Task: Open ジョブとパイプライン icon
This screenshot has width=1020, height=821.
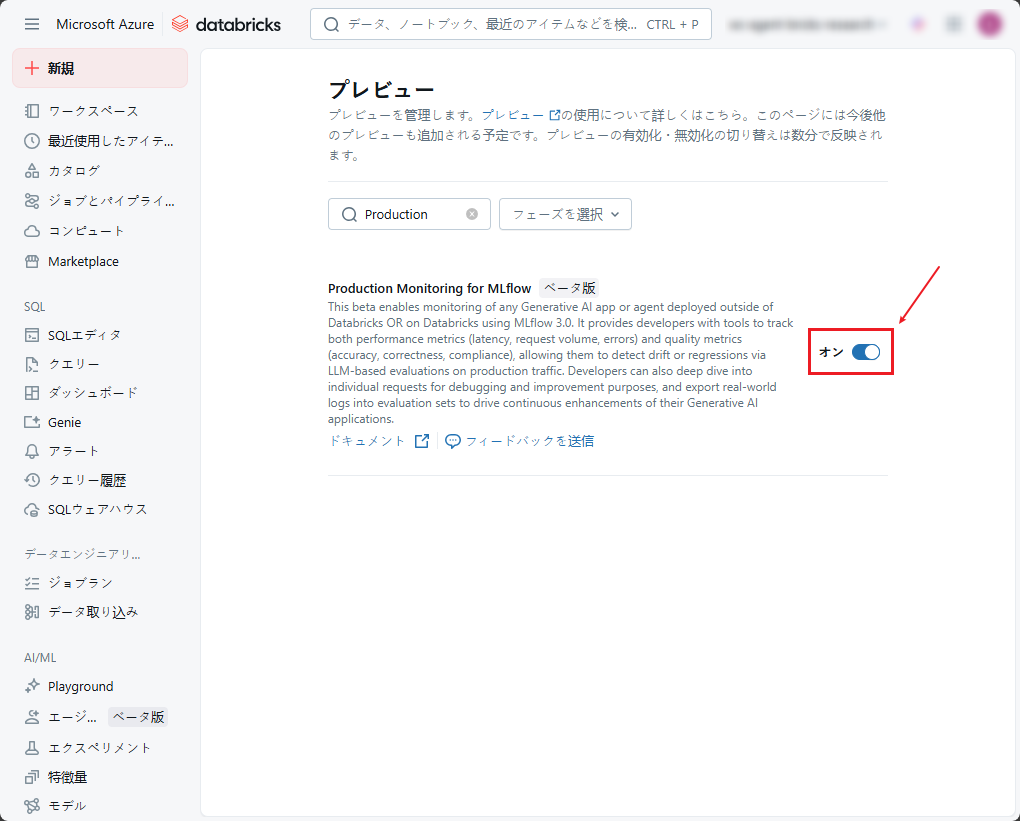Action: (32, 201)
